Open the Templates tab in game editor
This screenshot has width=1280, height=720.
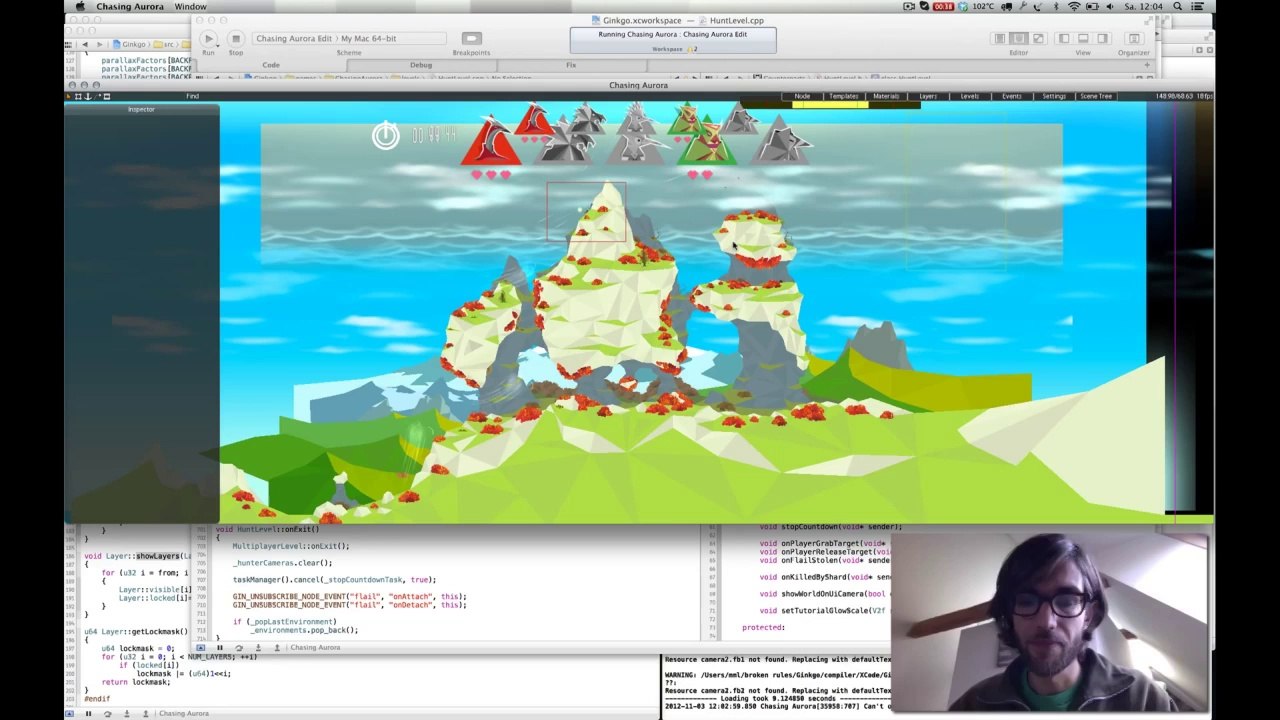[843, 96]
